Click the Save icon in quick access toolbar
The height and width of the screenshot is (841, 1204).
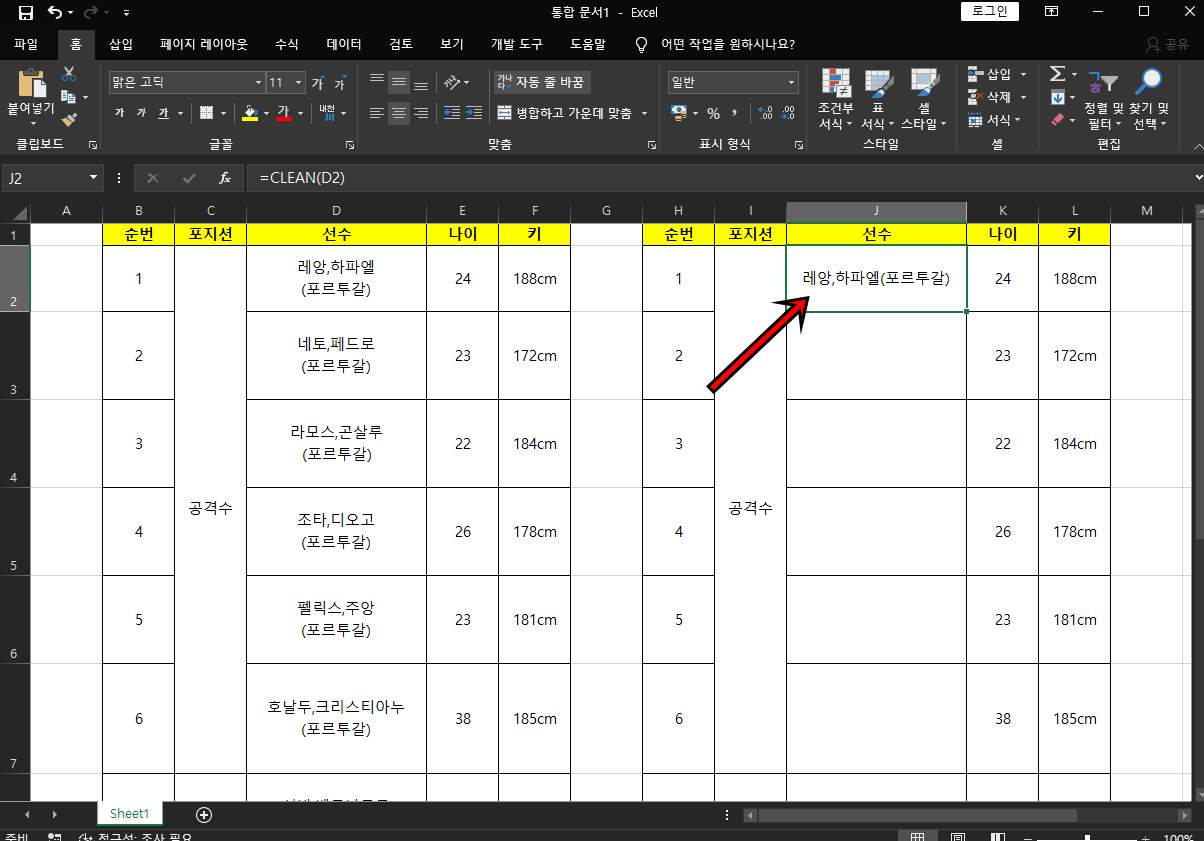pyautogui.click(x=26, y=13)
